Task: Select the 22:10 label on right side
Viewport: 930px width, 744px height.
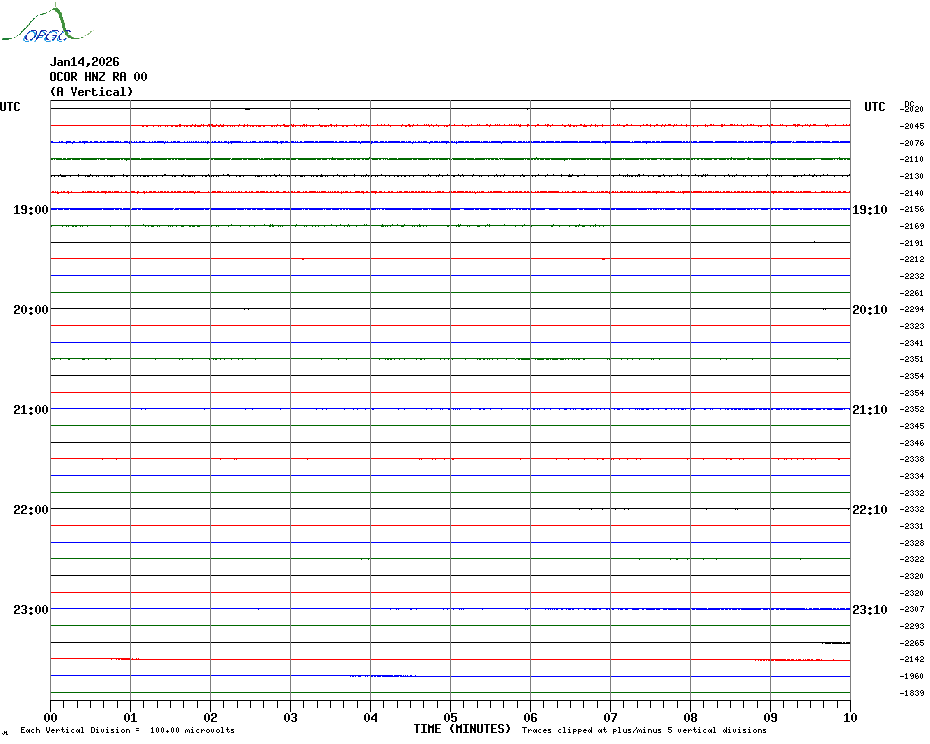Action: pyautogui.click(x=868, y=510)
